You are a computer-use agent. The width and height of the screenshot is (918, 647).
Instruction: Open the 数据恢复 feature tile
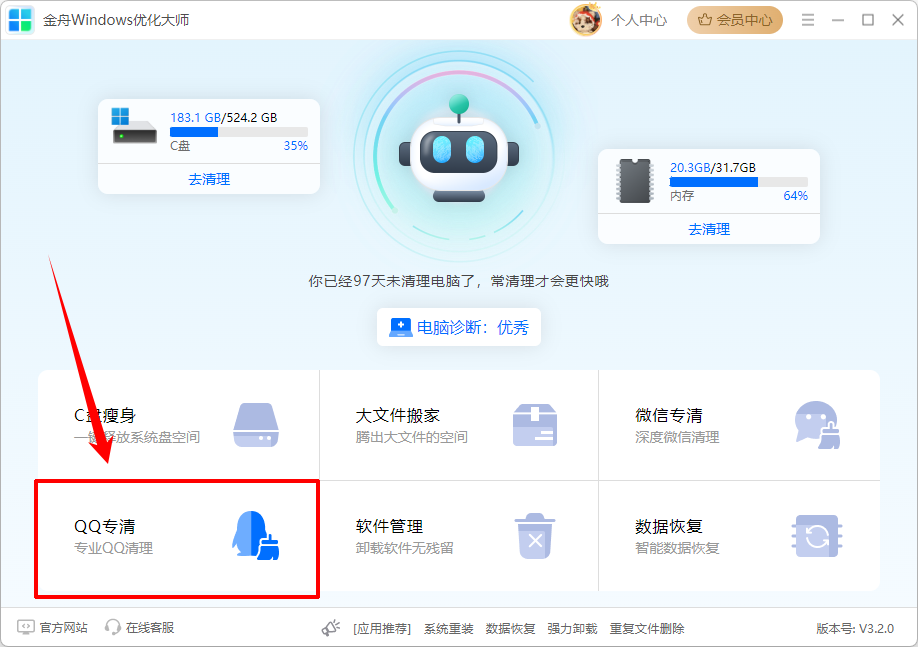[739, 536]
